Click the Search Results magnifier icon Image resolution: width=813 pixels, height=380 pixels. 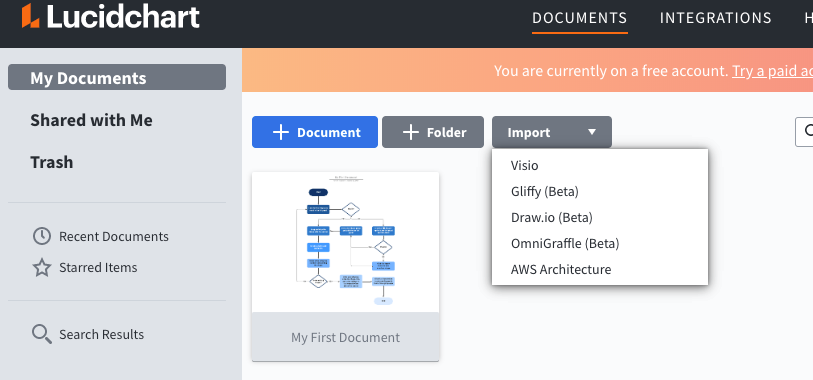[x=42, y=334]
